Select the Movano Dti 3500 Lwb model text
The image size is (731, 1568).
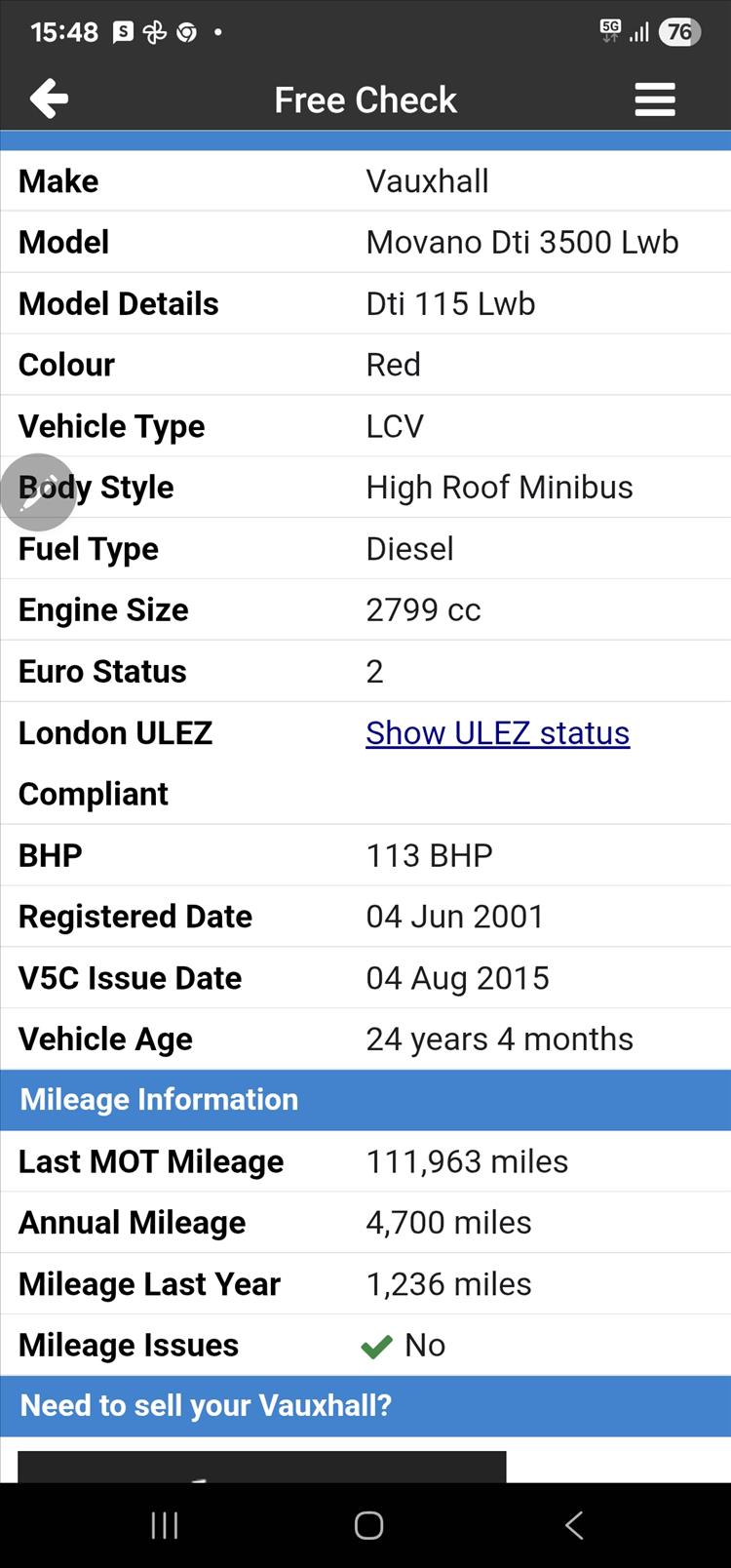click(x=521, y=242)
